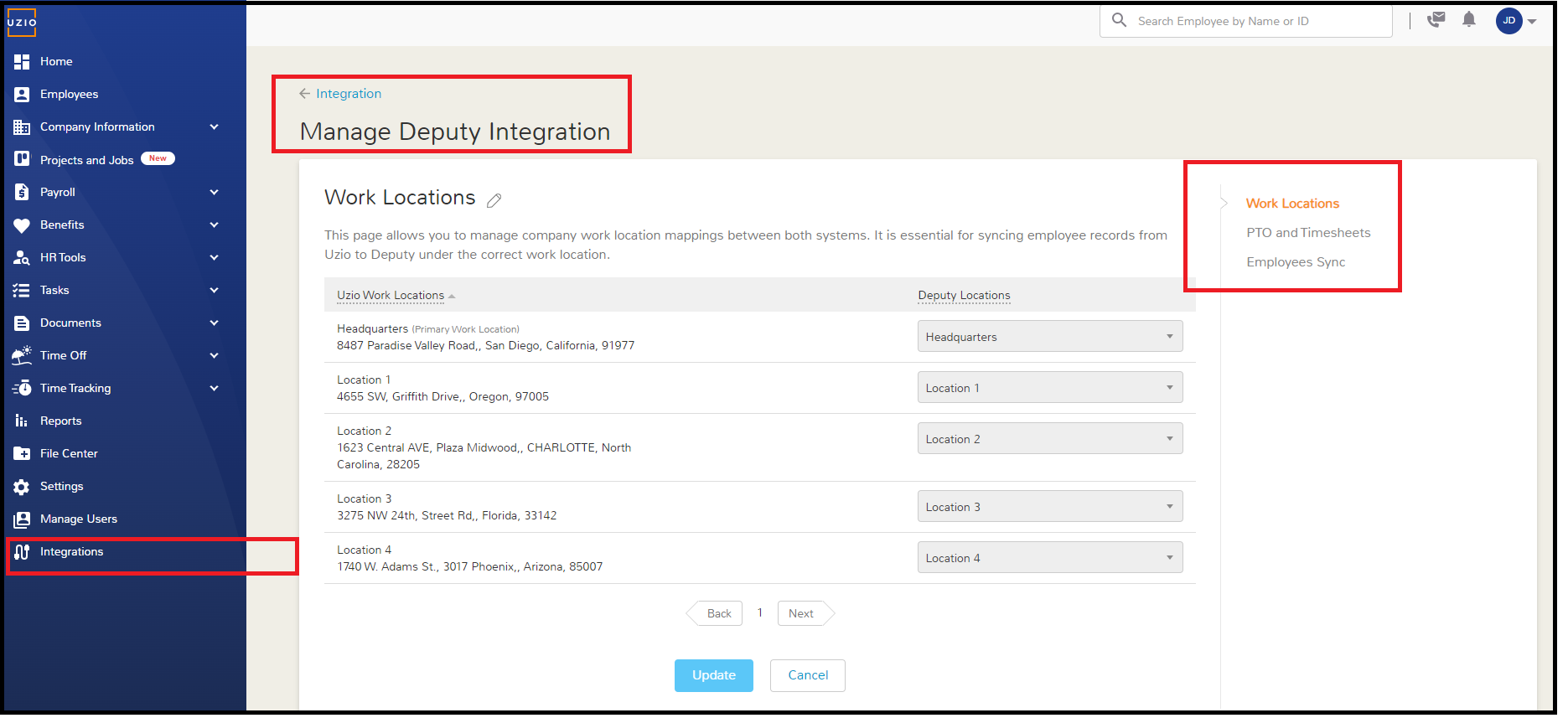
Task: Open the Location 1 Deputy dropdown
Action: click(x=1050, y=388)
